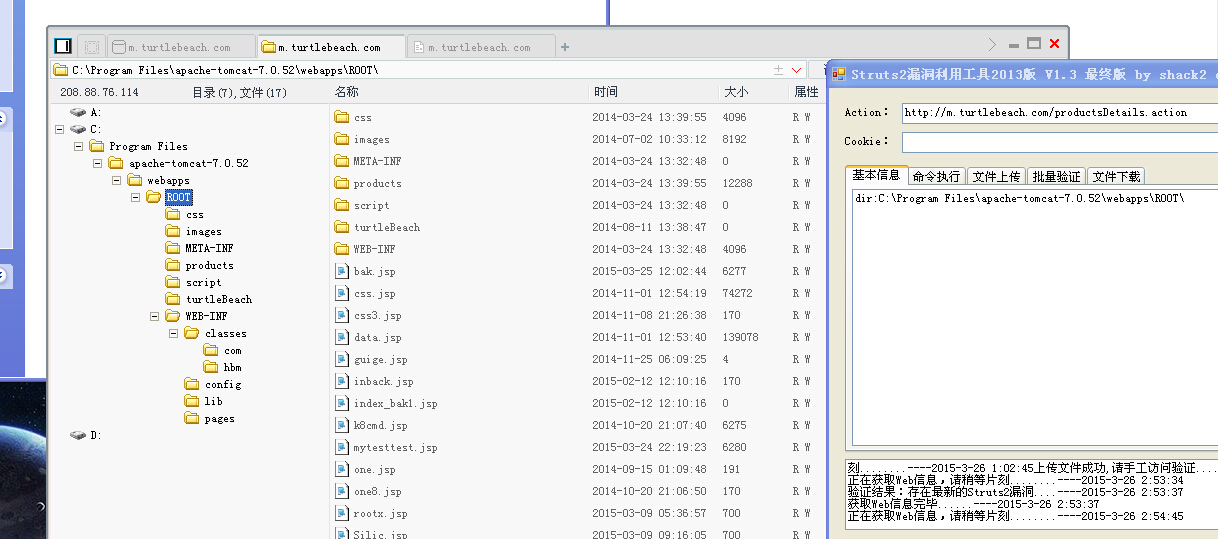Viewport: 1218px width, 539px height.
Task: Open the 文件上传 tab in the Struts2 tool
Action: (997, 176)
